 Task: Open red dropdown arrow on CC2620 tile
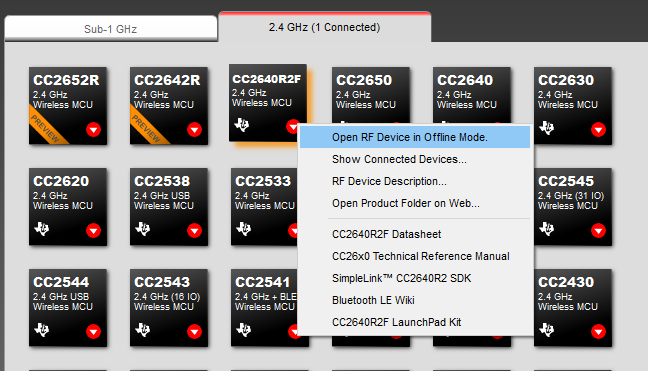(93, 231)
